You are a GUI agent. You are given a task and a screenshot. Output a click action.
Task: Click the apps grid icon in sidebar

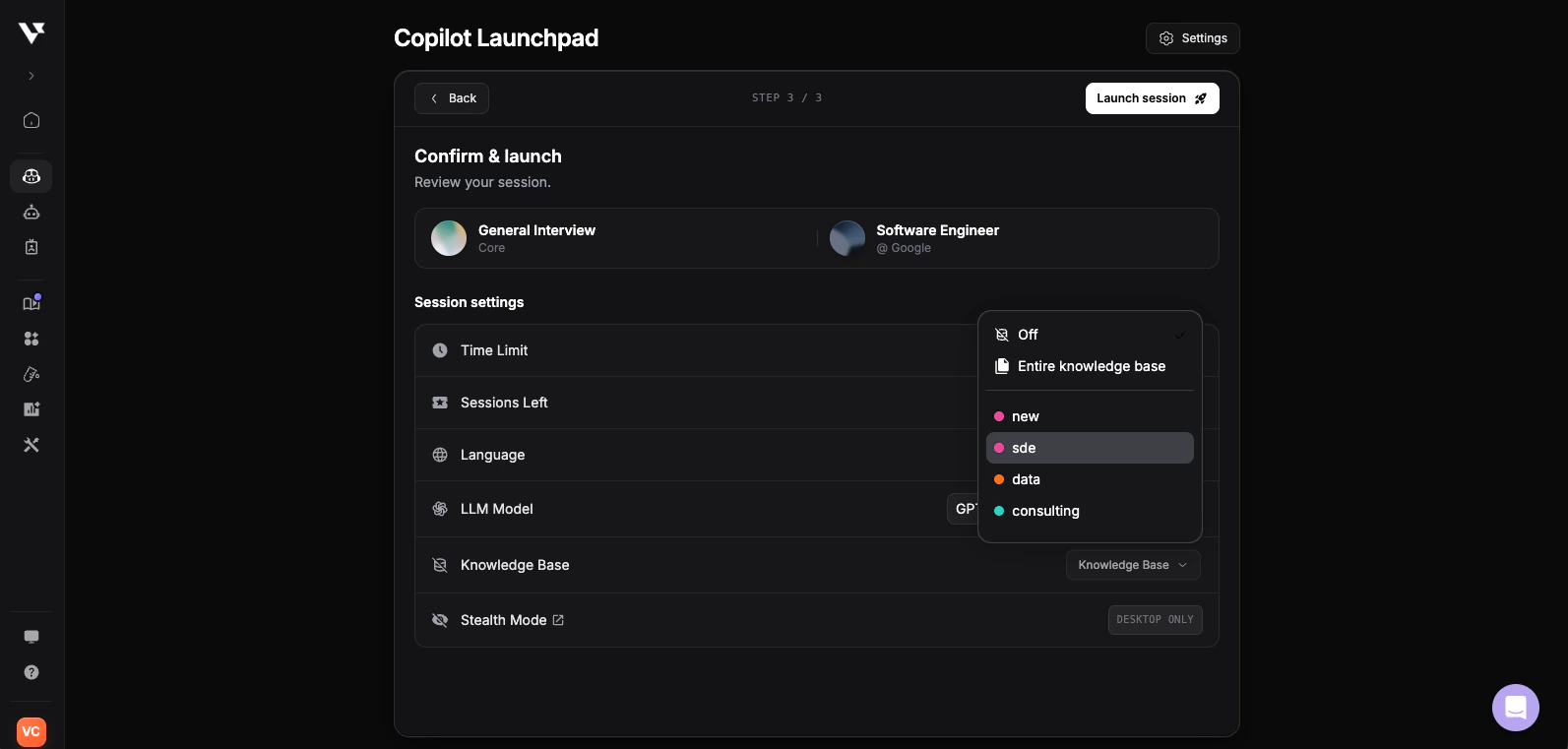point(31,338)
